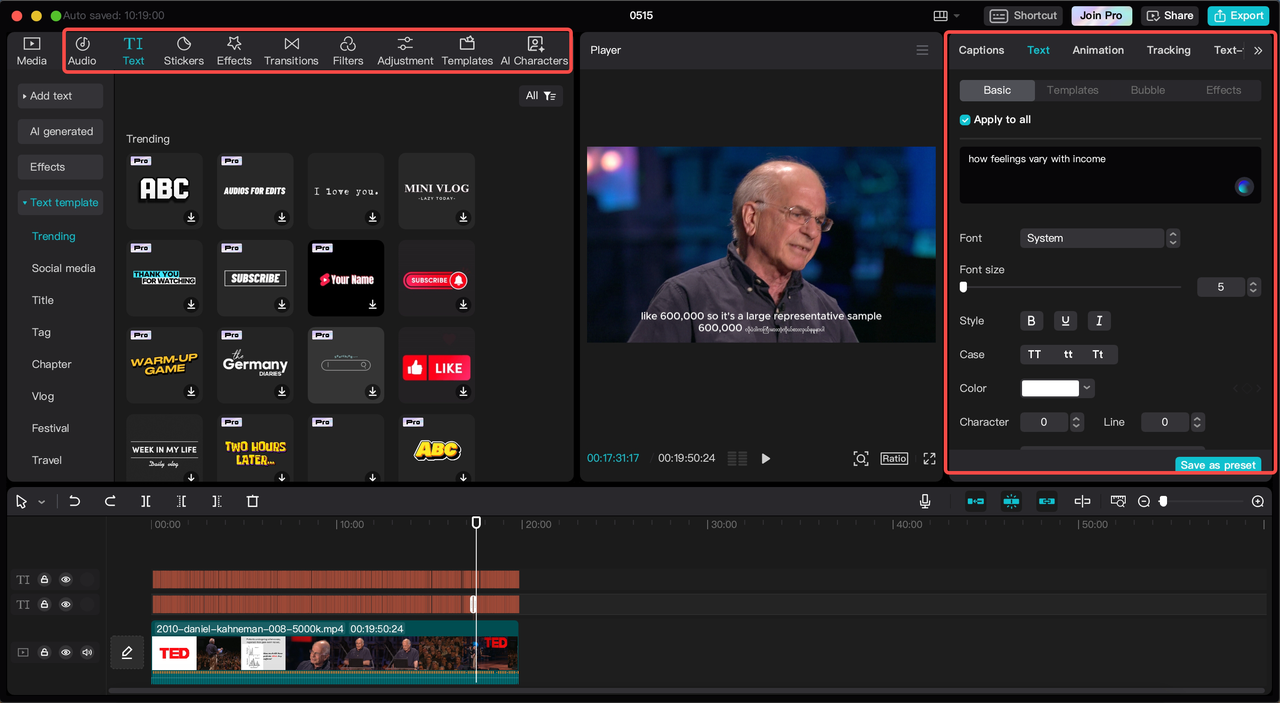Screen dimensions: 1280x703
Task: Open the Shortcut button
Action: [x=1024, y=16]
